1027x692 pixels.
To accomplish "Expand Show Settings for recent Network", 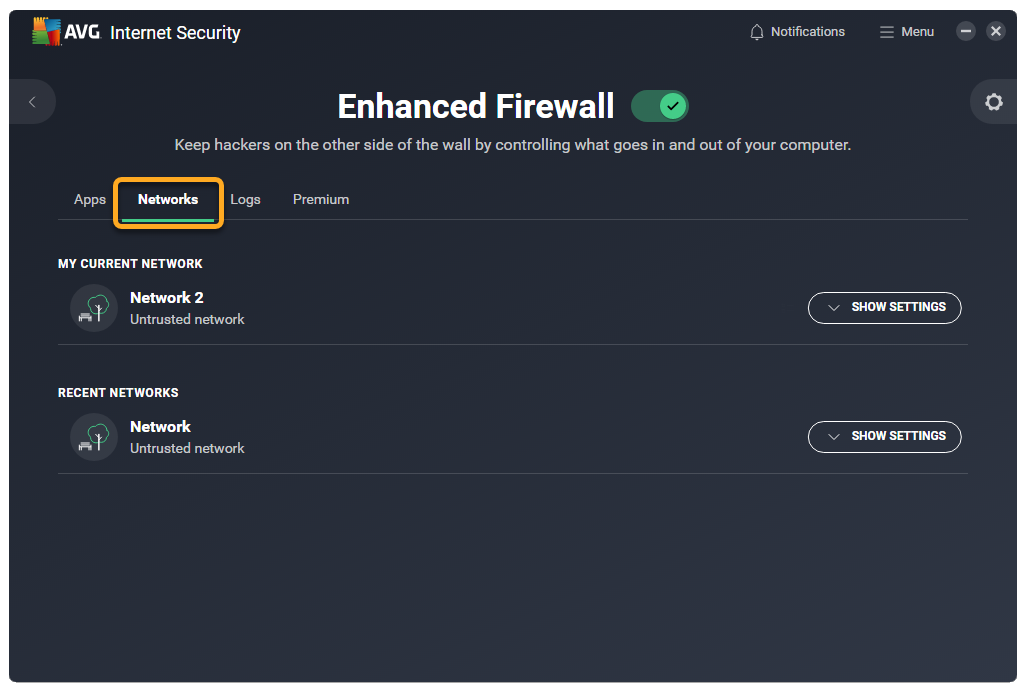I will (x=884, y=436).
